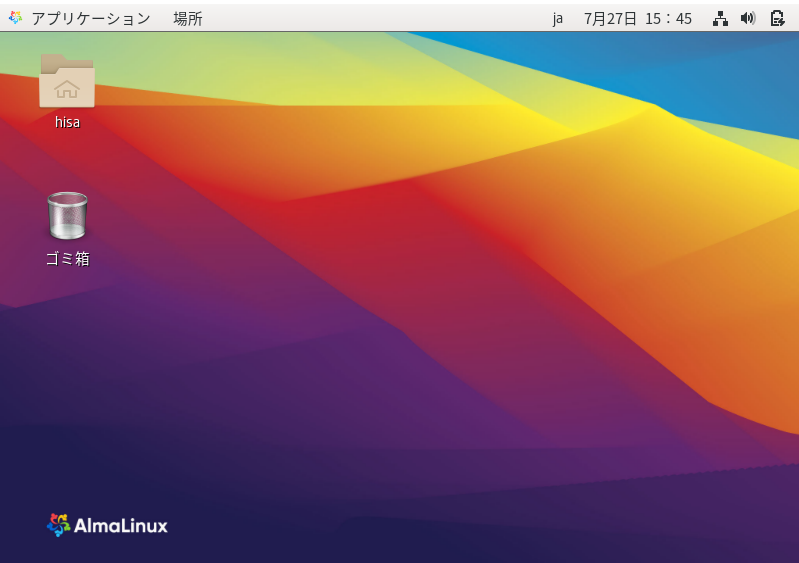Click the AlmaLinux logo in top panel
This screenshot has height=563, width=799.
point(15,18)
